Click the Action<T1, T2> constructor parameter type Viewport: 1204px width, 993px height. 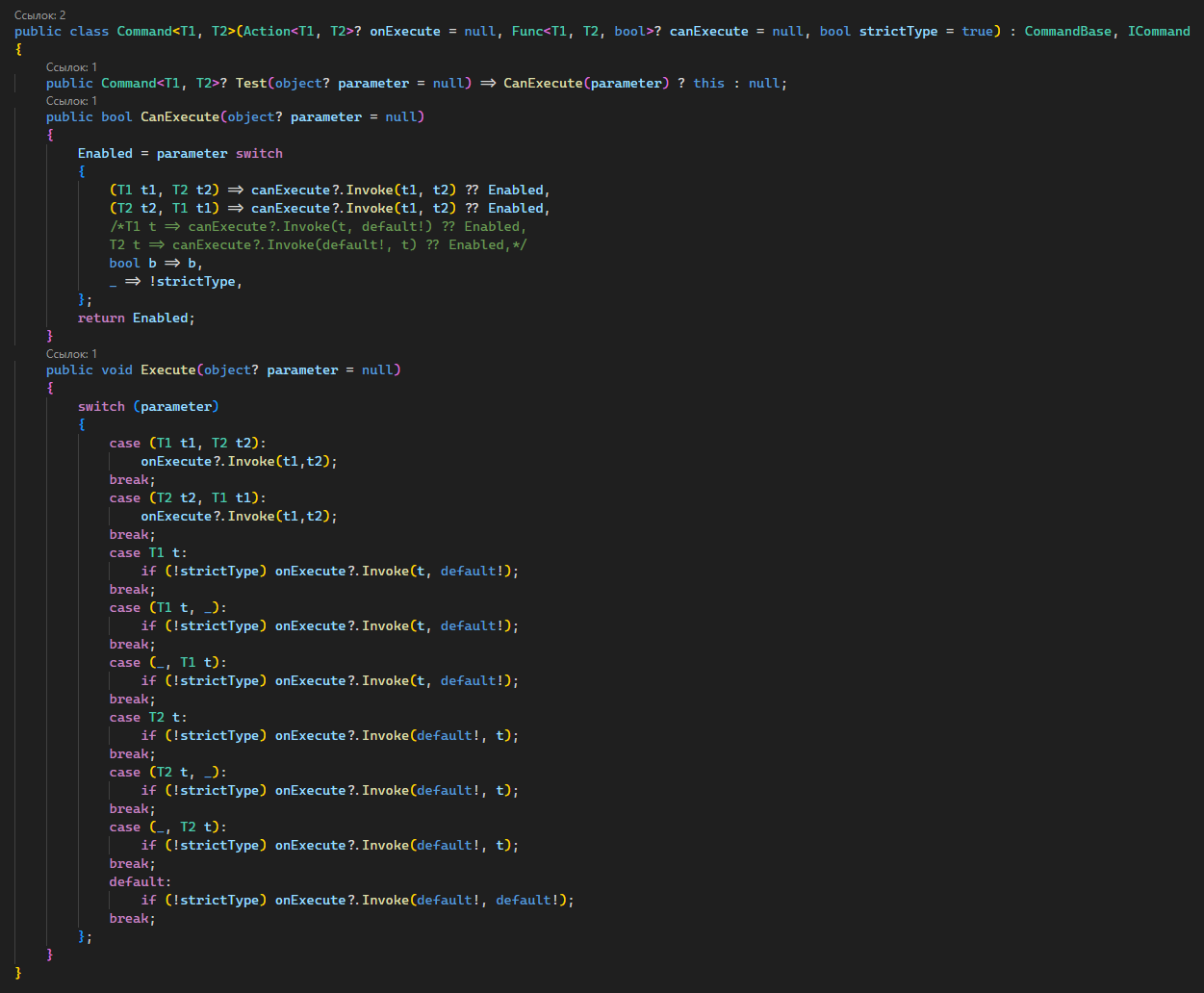click(x=303, y=31)
